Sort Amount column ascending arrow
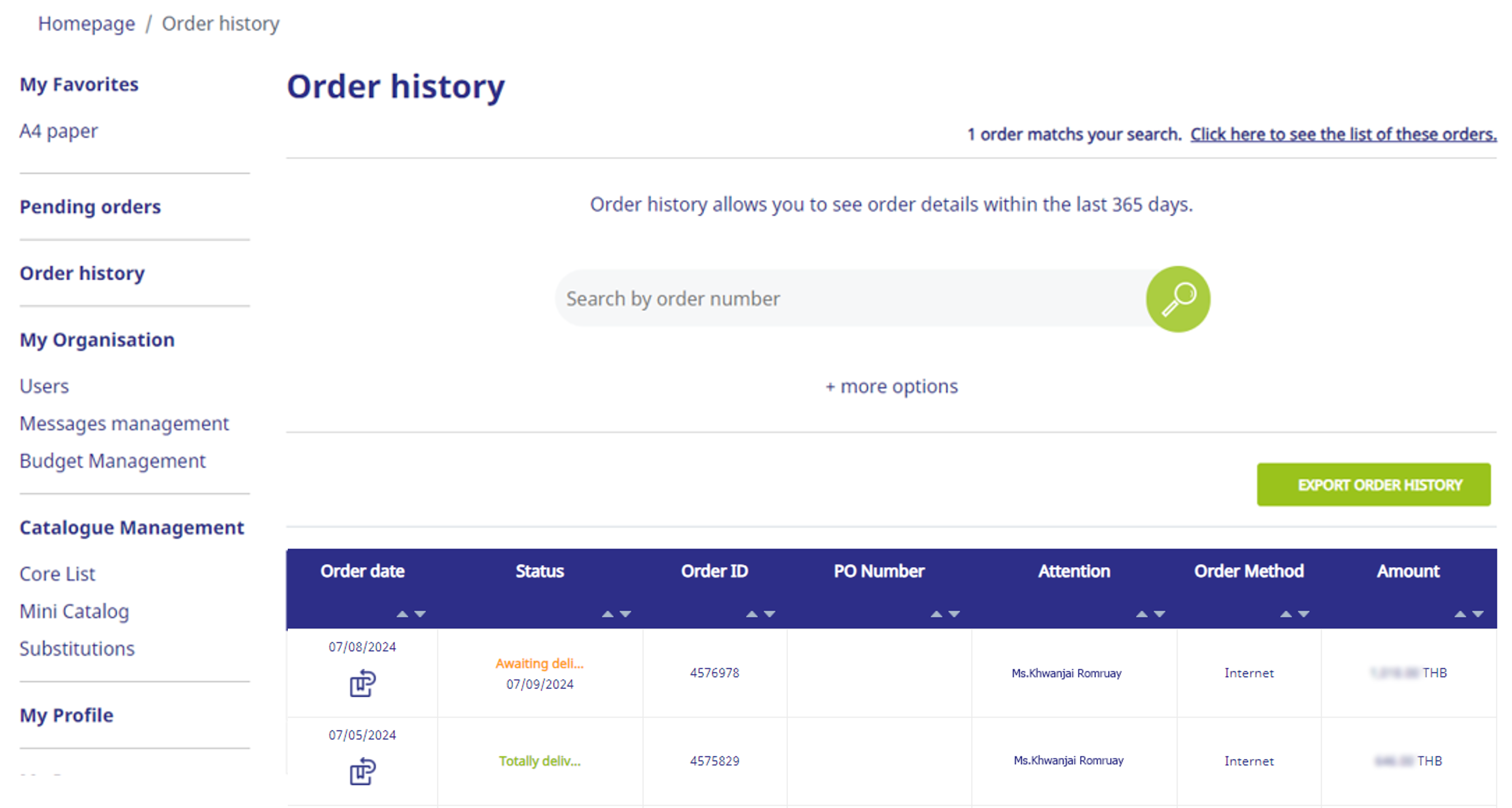 point(1460,614)
